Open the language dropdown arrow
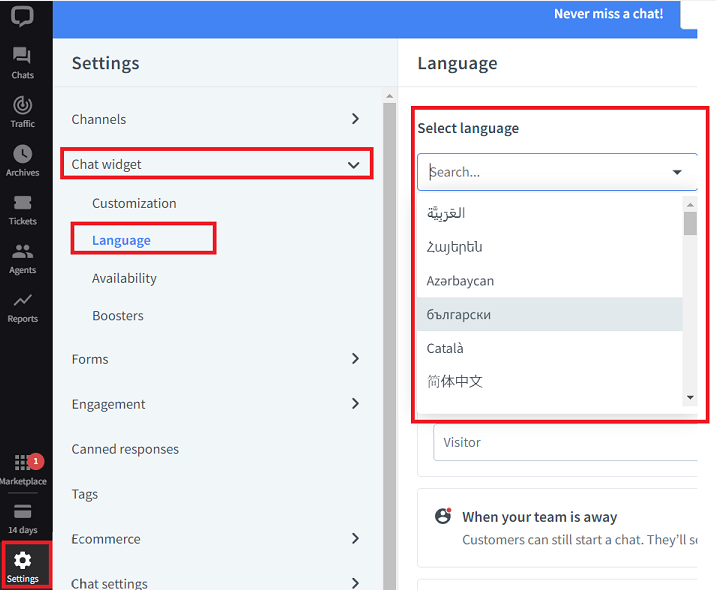Viewport: 716px width, 590px height. click(677, 172)
